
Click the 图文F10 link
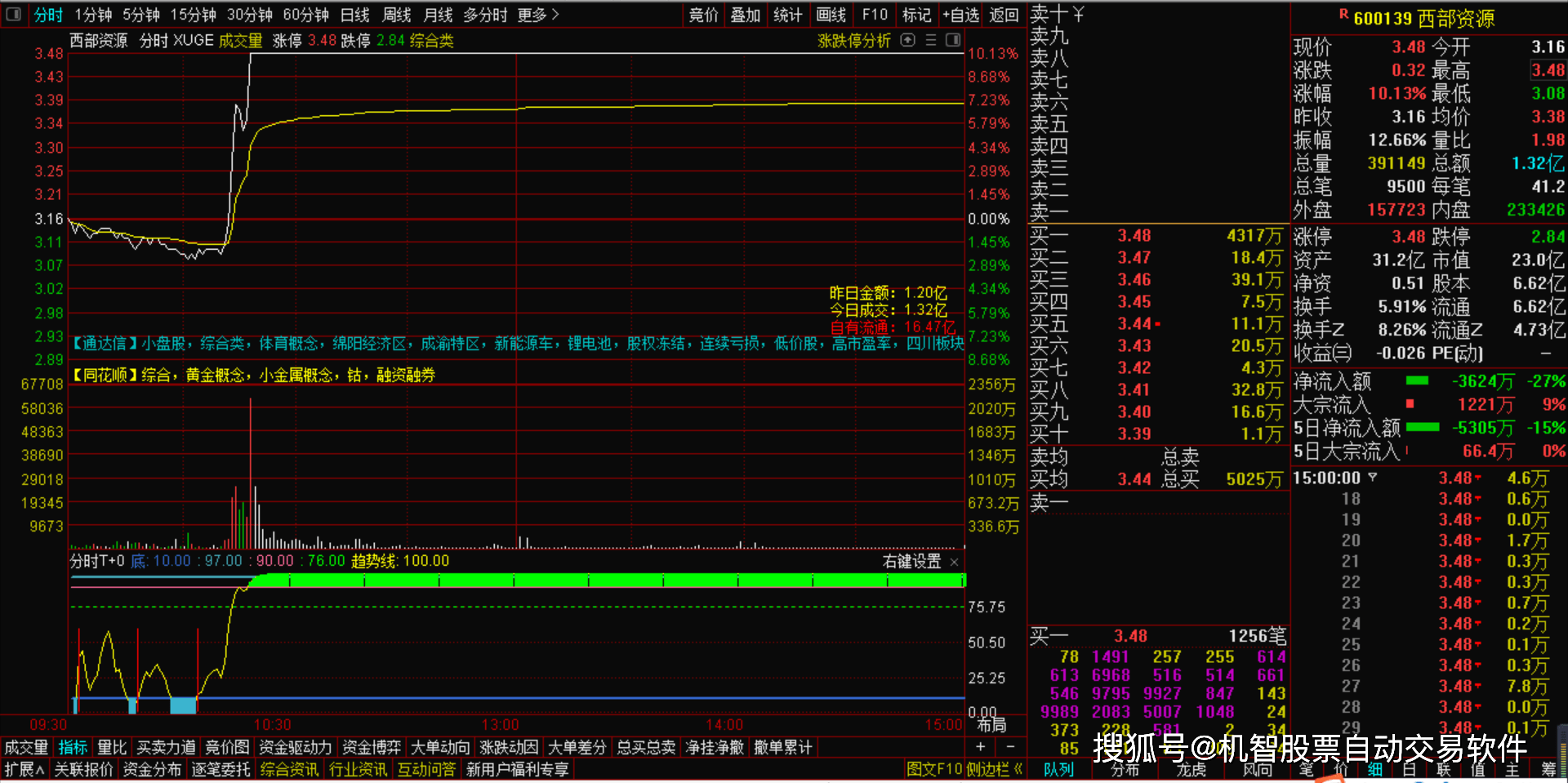tap(934, 769)
